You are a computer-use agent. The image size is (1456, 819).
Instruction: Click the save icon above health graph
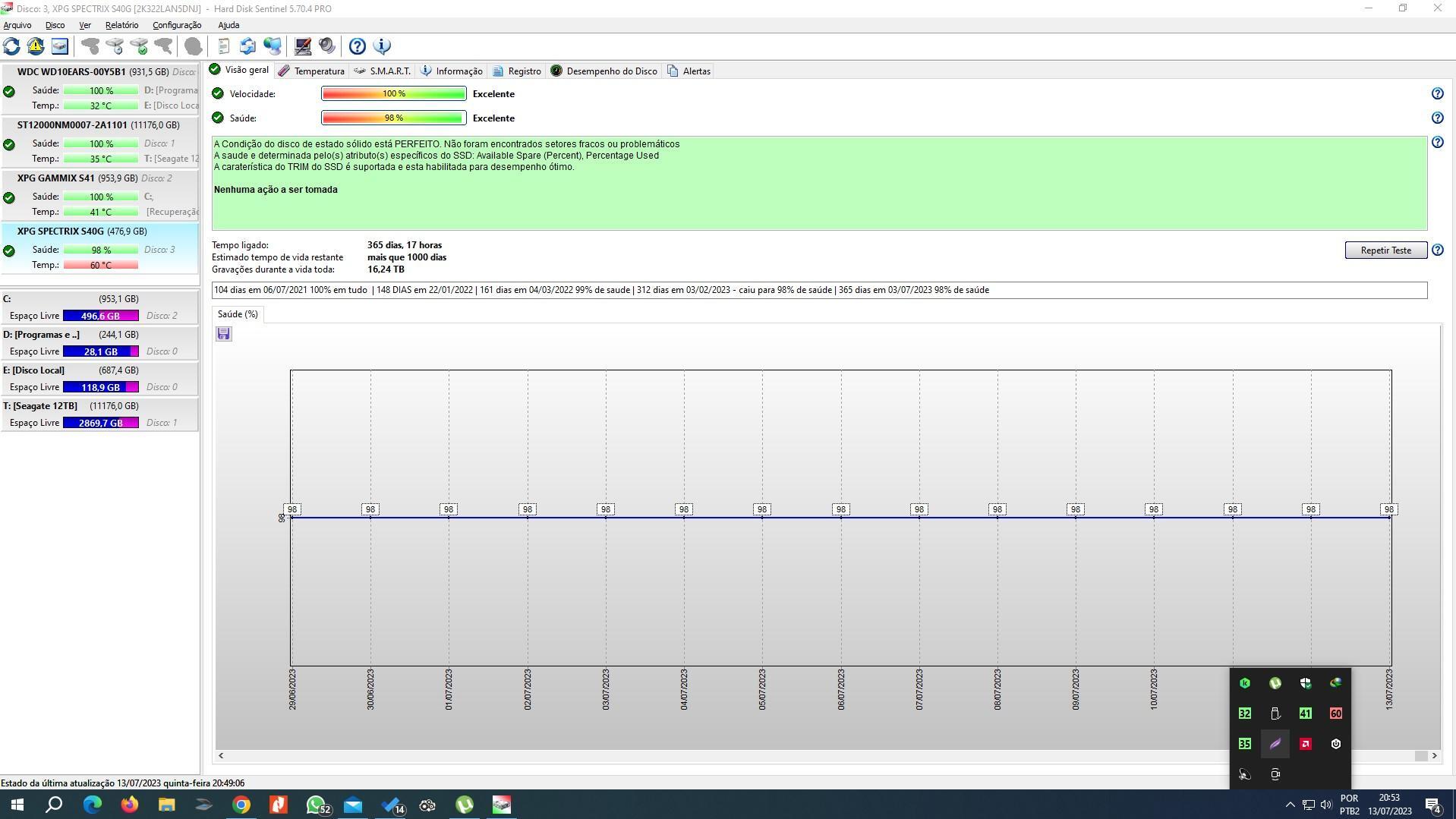[223, 334]
